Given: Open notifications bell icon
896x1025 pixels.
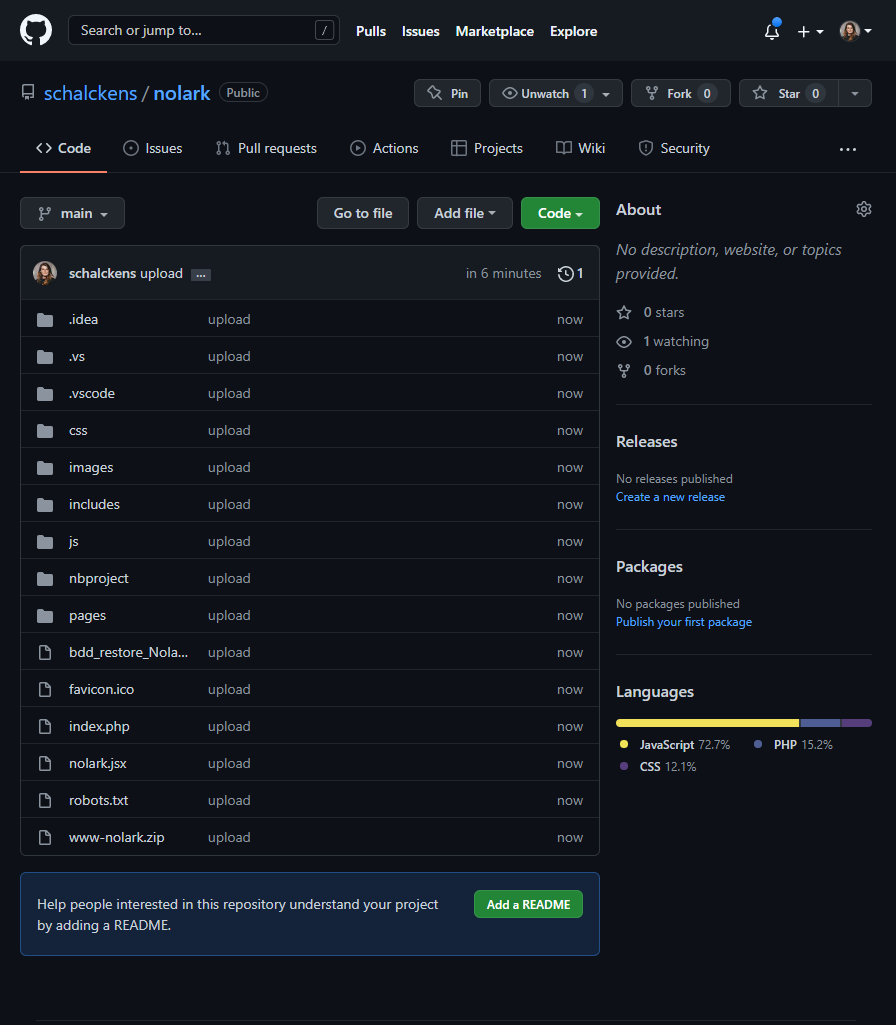Looking at the screenshot, I should point(772,31).
